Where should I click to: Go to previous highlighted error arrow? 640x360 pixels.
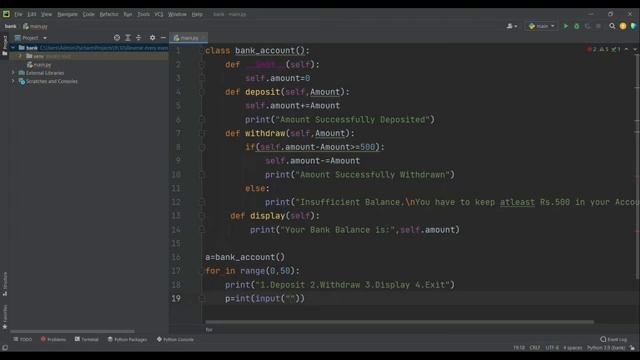coord(627,49)
